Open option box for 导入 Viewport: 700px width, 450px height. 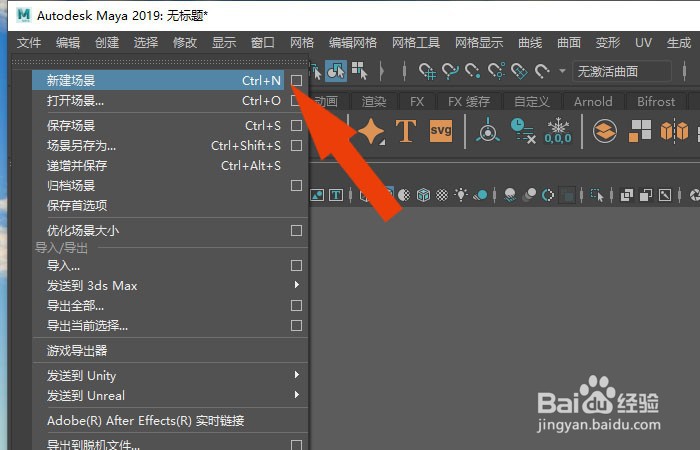tap(296, 266)
